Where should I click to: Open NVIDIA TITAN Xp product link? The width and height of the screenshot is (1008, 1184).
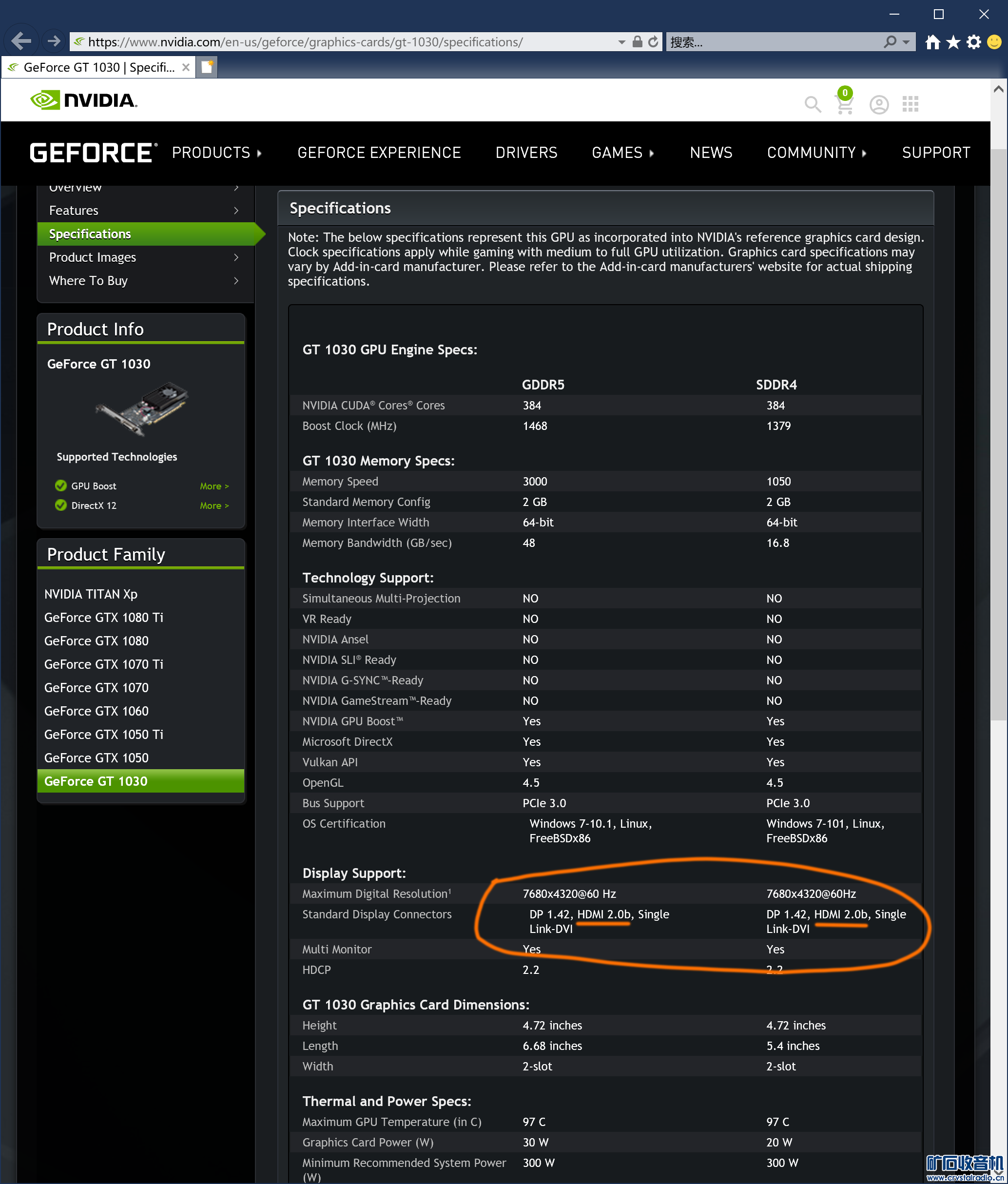point(91,594)
